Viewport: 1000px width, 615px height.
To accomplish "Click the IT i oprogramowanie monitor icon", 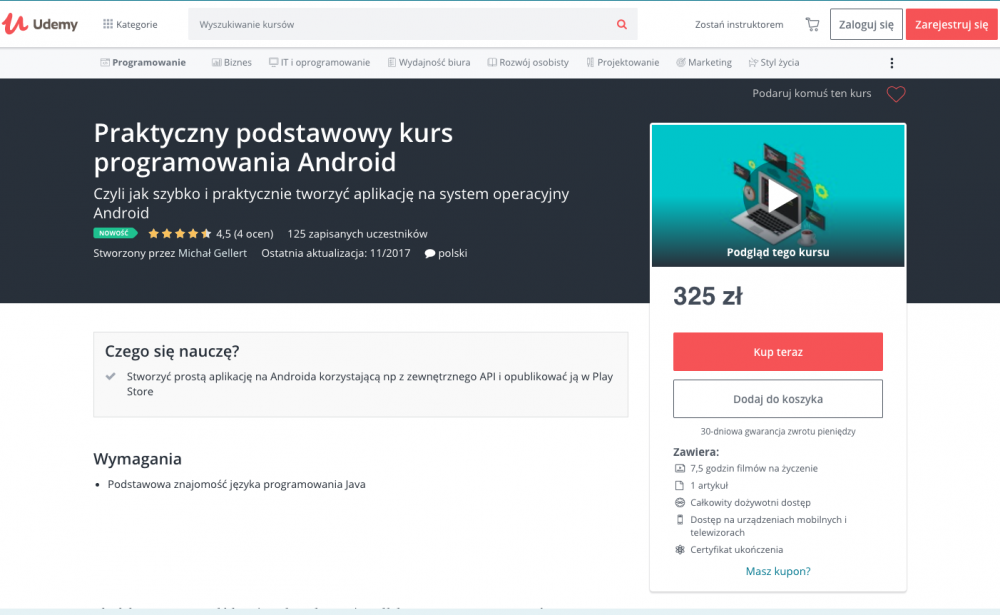I will point(274,63).
